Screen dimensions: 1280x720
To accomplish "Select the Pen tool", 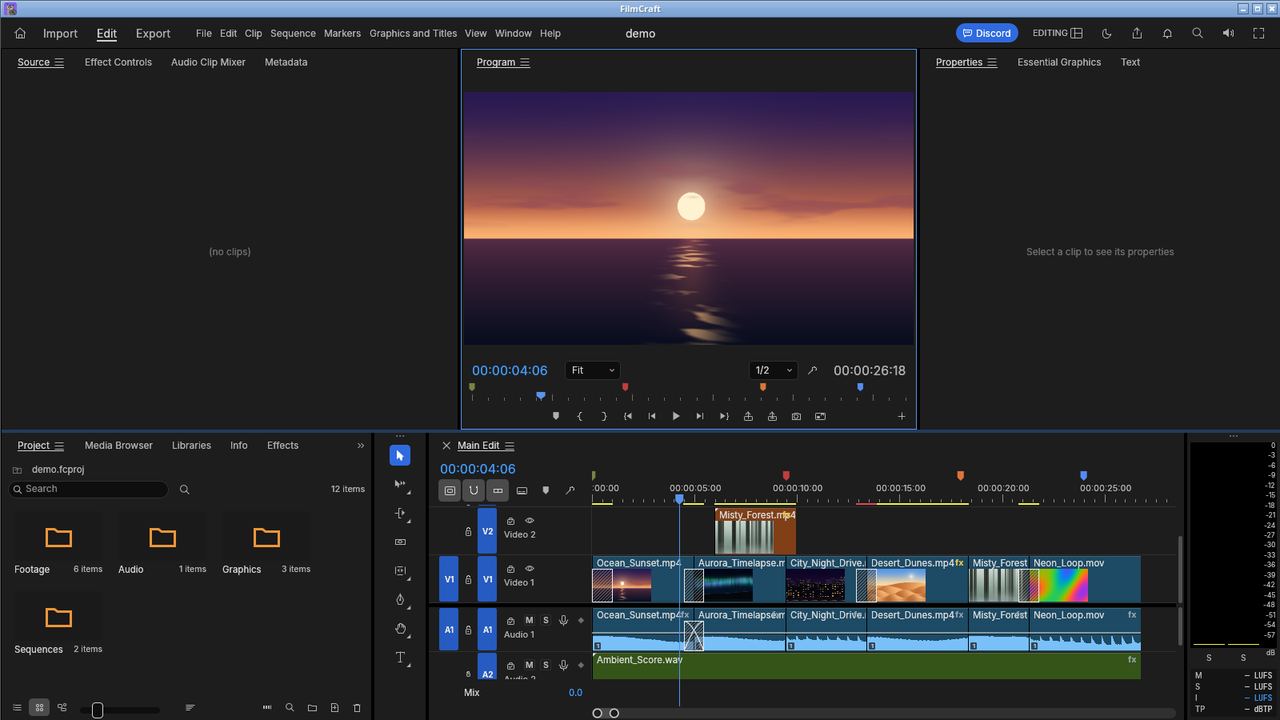I will (x=400, y=600).
